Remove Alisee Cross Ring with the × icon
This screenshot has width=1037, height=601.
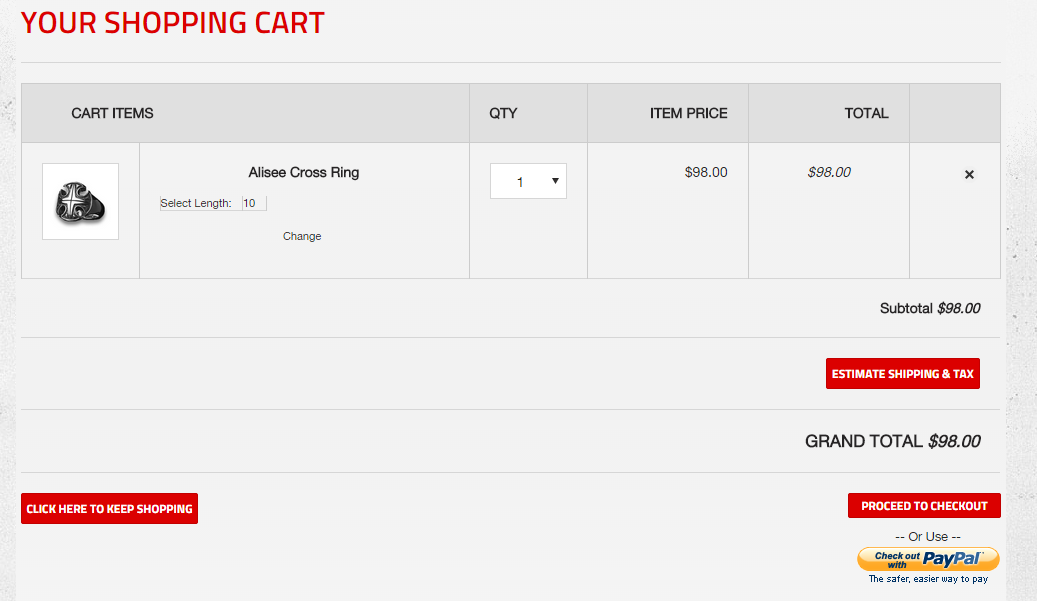click(969, 175)
